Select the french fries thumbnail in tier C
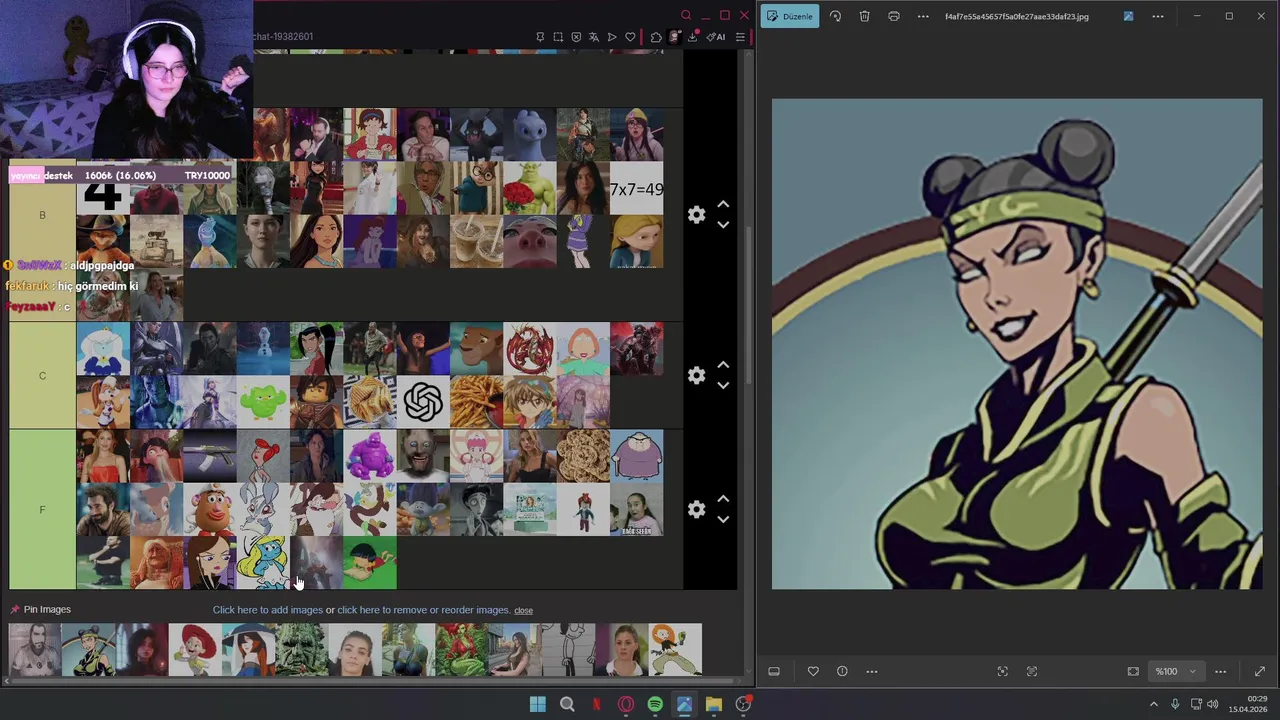This screenshot has width=1280, height=720. [476, 402]
